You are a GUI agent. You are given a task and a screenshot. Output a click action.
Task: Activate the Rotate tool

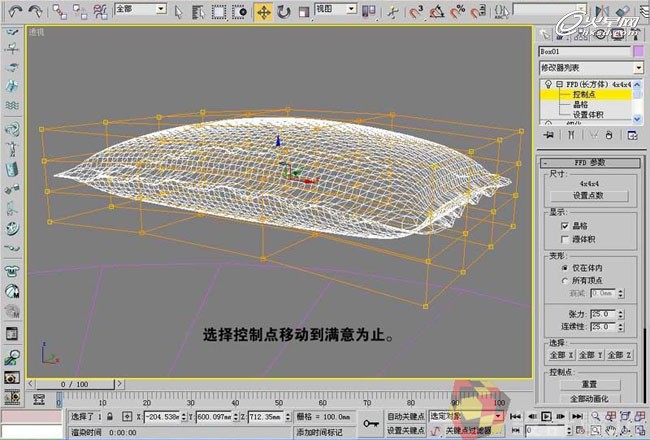(x=284, y=12)
